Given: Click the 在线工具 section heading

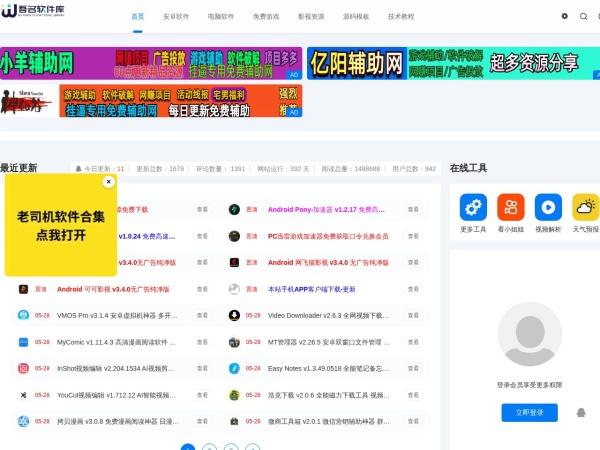Looking at the screenshot, I should pos(468,168).
